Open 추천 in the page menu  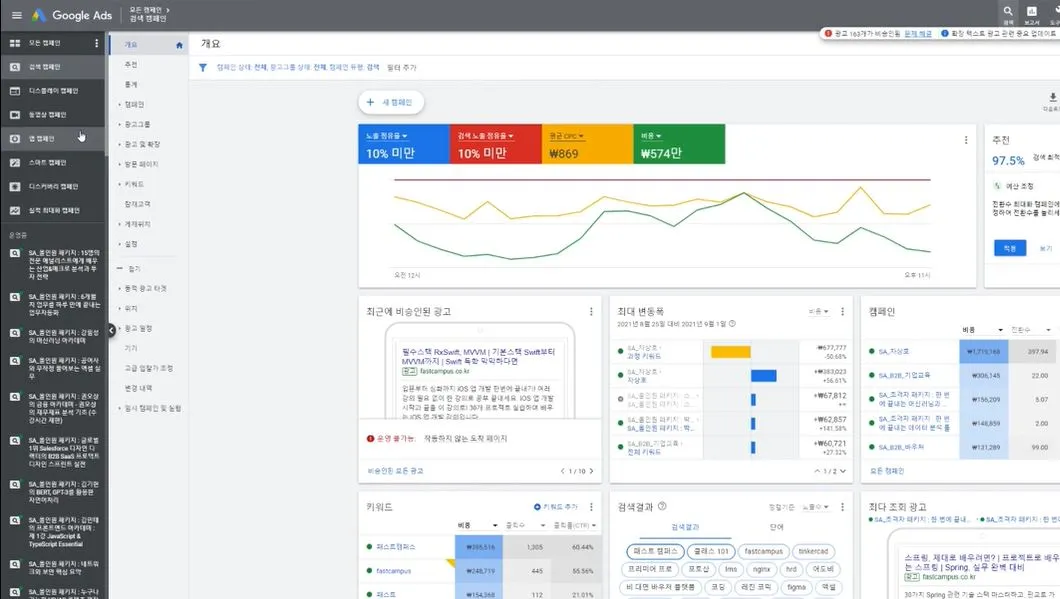(x=130, y=64)
